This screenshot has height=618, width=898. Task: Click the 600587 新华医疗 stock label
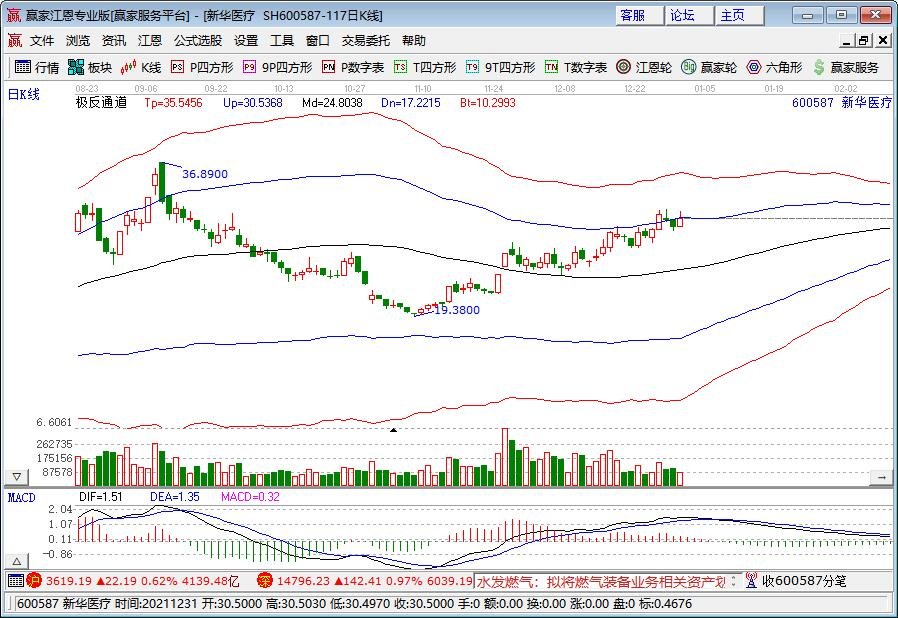tap(842, 103)
